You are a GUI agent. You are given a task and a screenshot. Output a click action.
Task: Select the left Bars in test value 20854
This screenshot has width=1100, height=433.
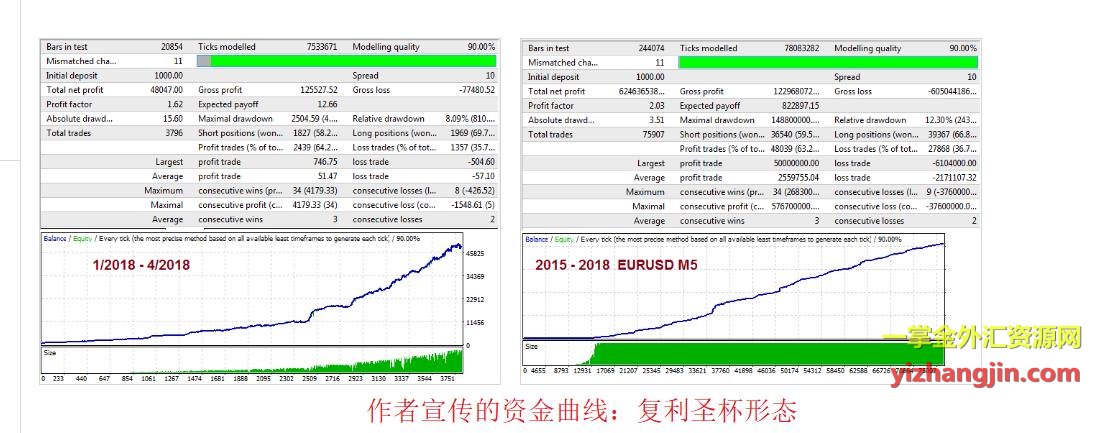[170, 47]
